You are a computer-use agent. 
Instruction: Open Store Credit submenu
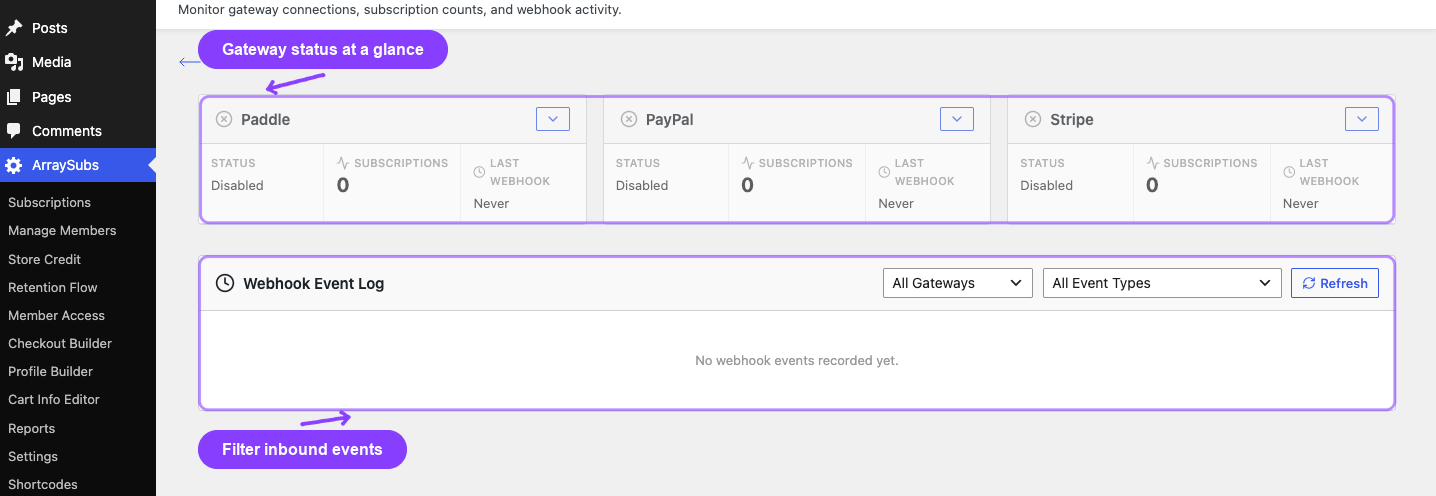[45, 259]
